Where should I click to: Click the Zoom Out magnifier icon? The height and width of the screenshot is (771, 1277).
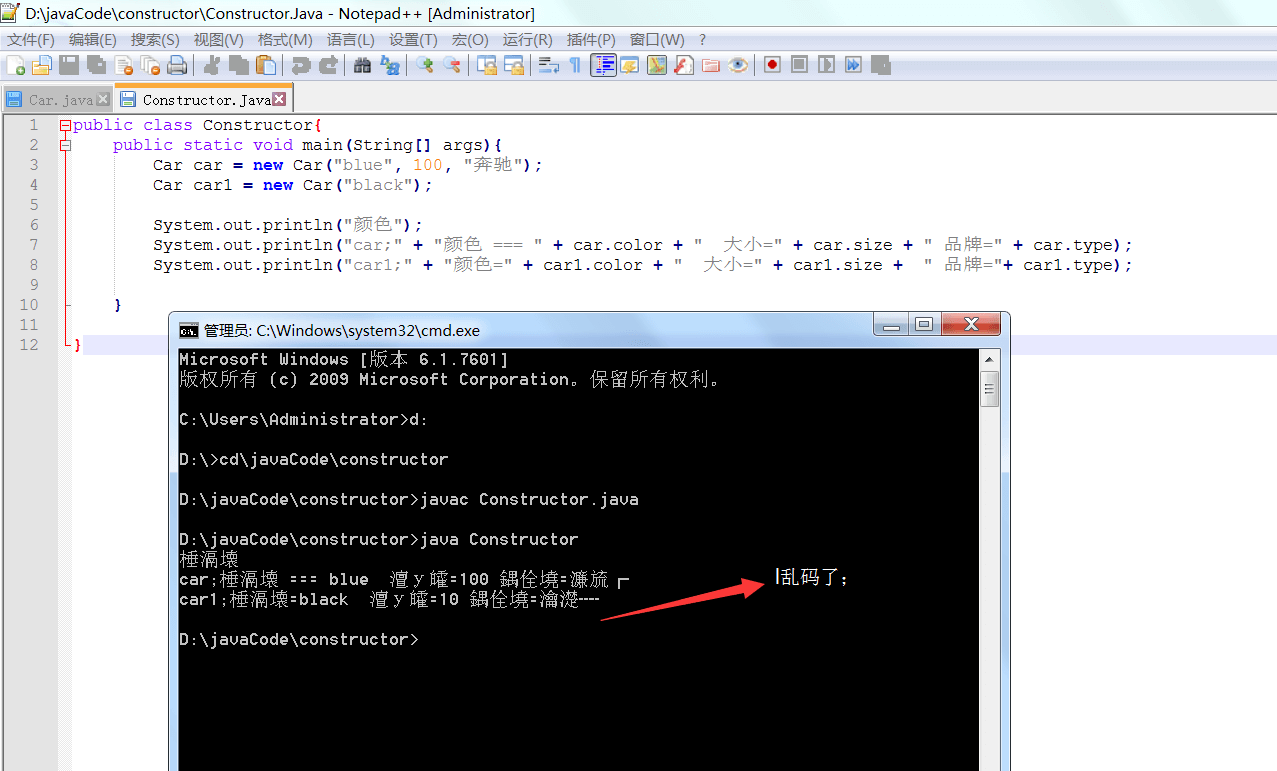[452, 65]
